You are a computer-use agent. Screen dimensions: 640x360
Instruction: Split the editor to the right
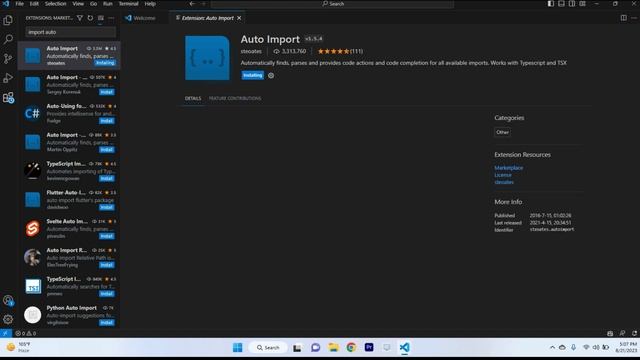tap(623, 18)
